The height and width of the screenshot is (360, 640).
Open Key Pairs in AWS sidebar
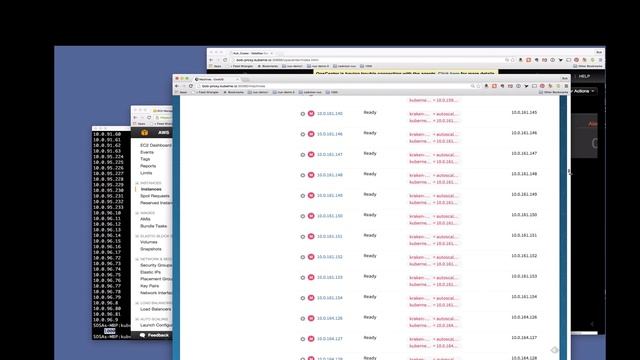click(149, 286)
